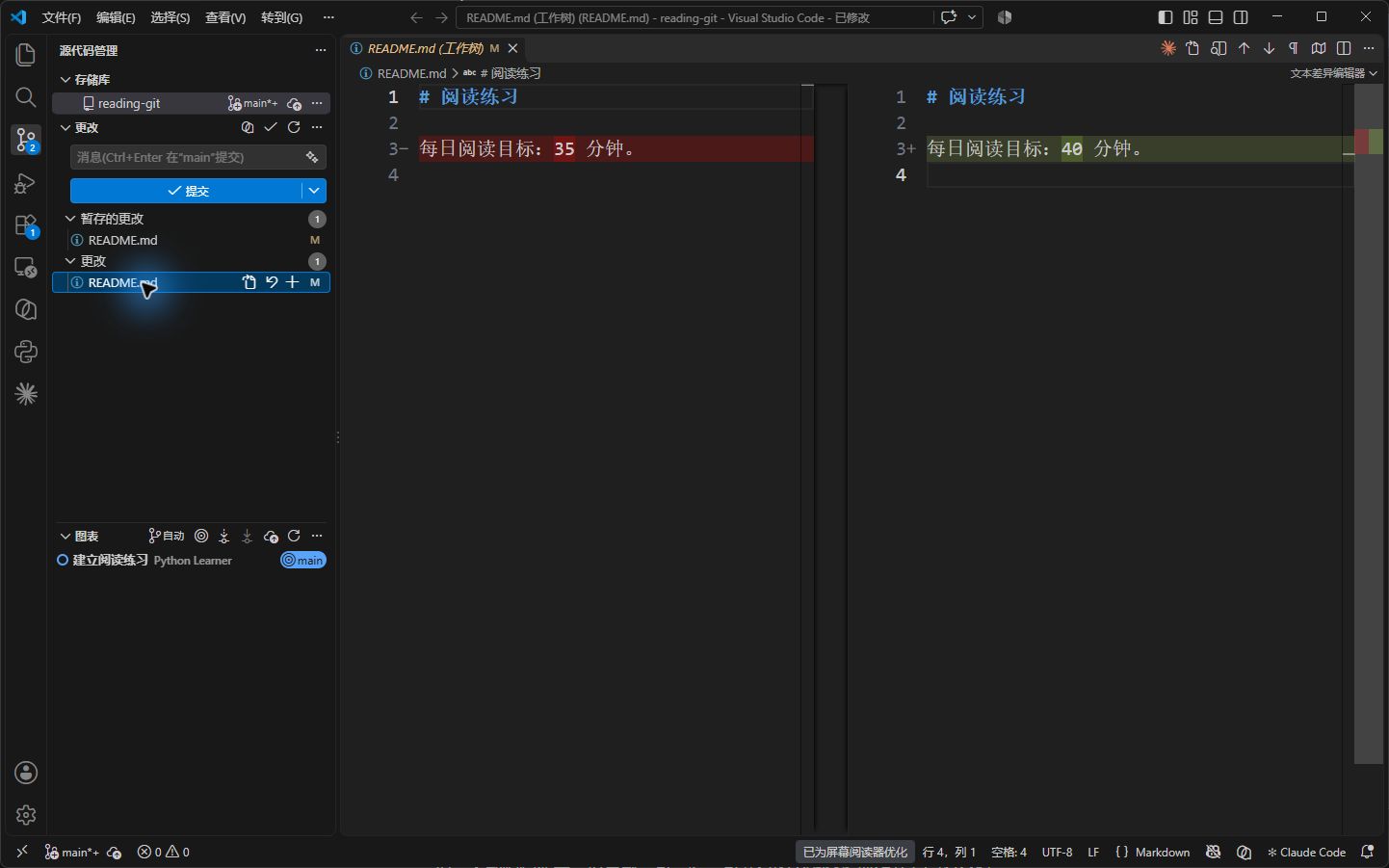Discard changes icon on the highlighted README.md row

[x=272, y=282]
